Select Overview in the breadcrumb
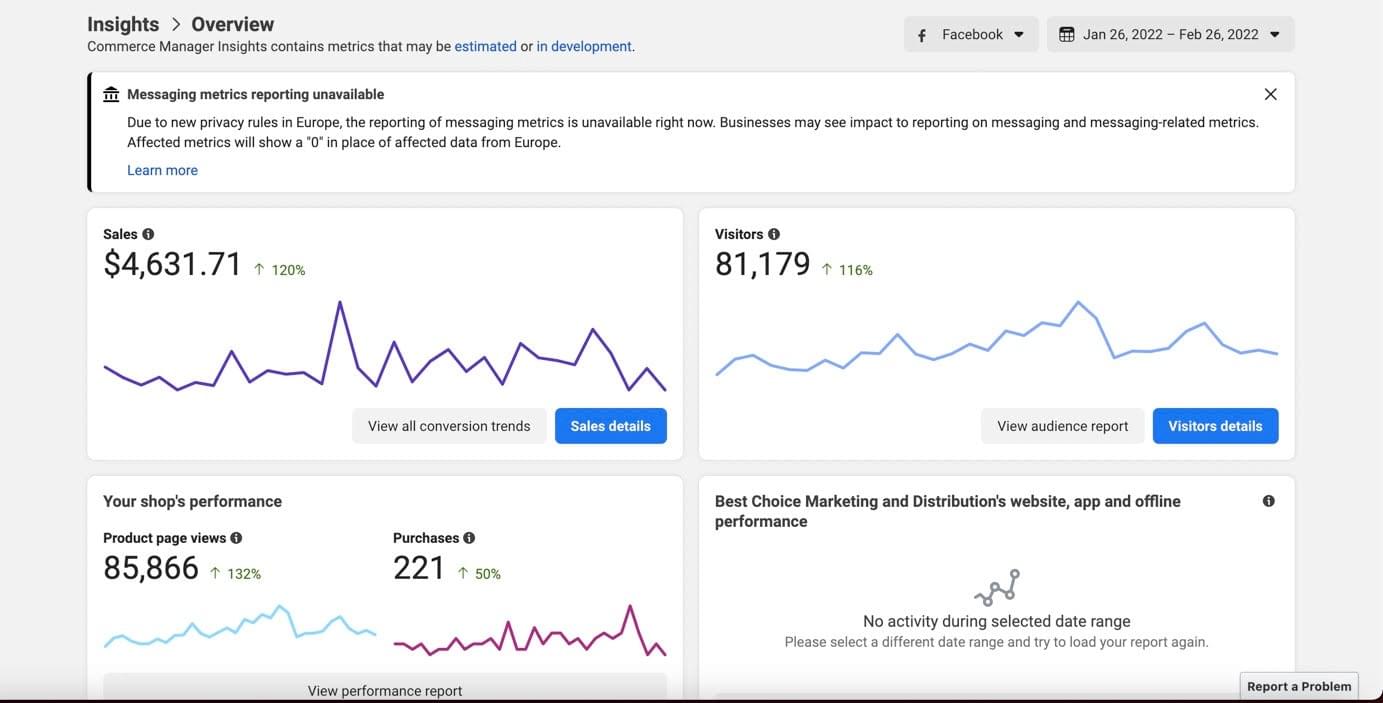Viewport: 1383px width, 703px height. coord(232,24)
